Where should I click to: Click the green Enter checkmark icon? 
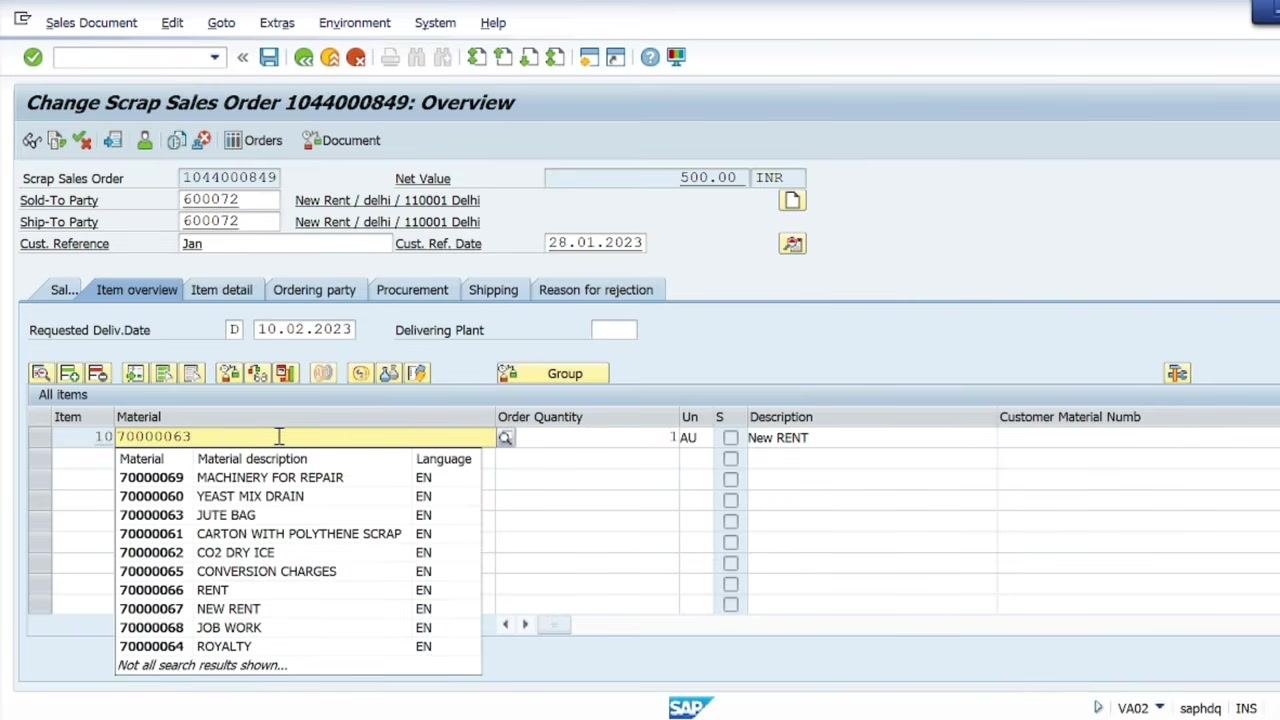pos(33,57)
